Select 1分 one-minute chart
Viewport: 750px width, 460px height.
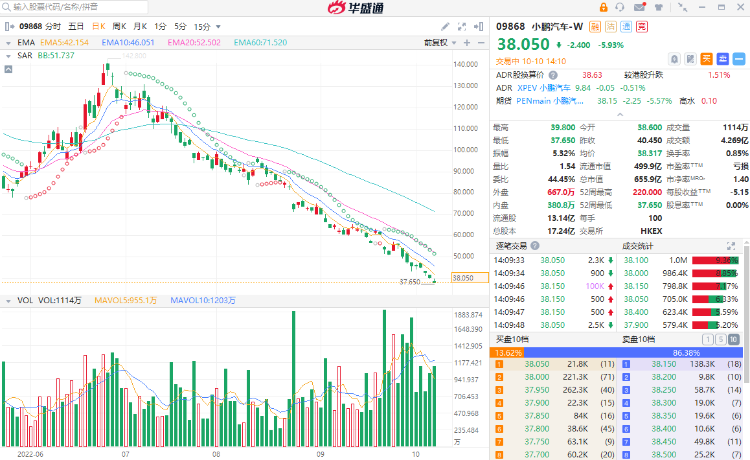click(160, 27)
